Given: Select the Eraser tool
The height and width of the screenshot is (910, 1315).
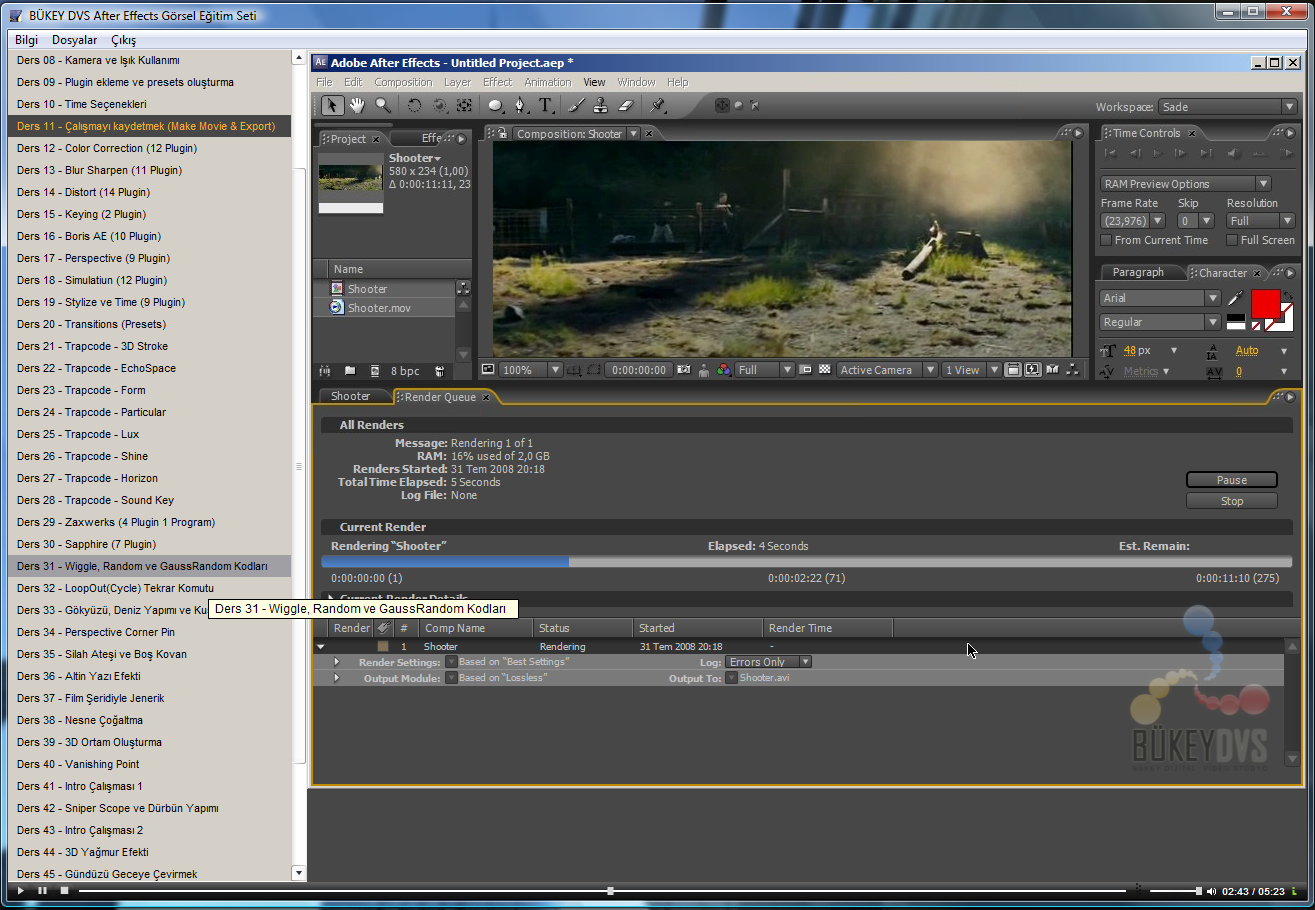Looking at the screenshot, I should click(x=626, y=105).
